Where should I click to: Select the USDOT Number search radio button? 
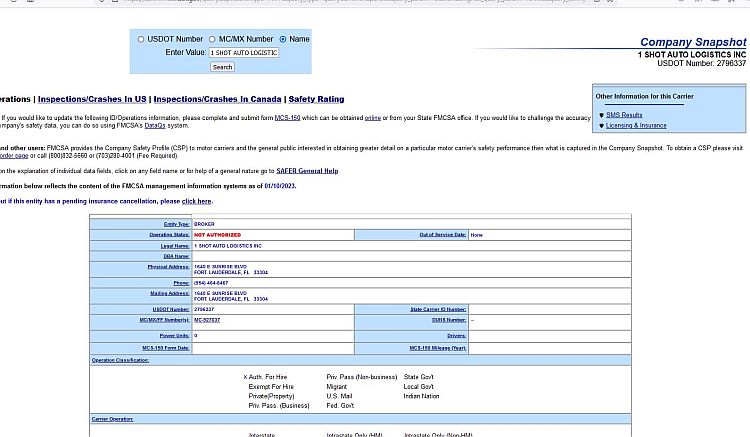141,39
